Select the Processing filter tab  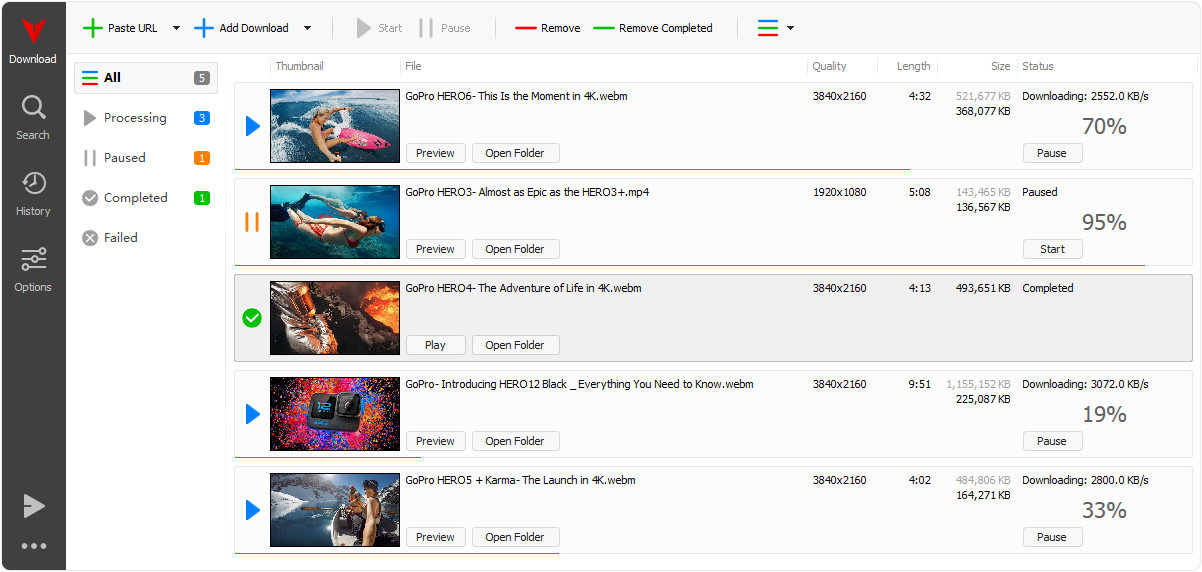pyautogui.click(x=146, y=118)
